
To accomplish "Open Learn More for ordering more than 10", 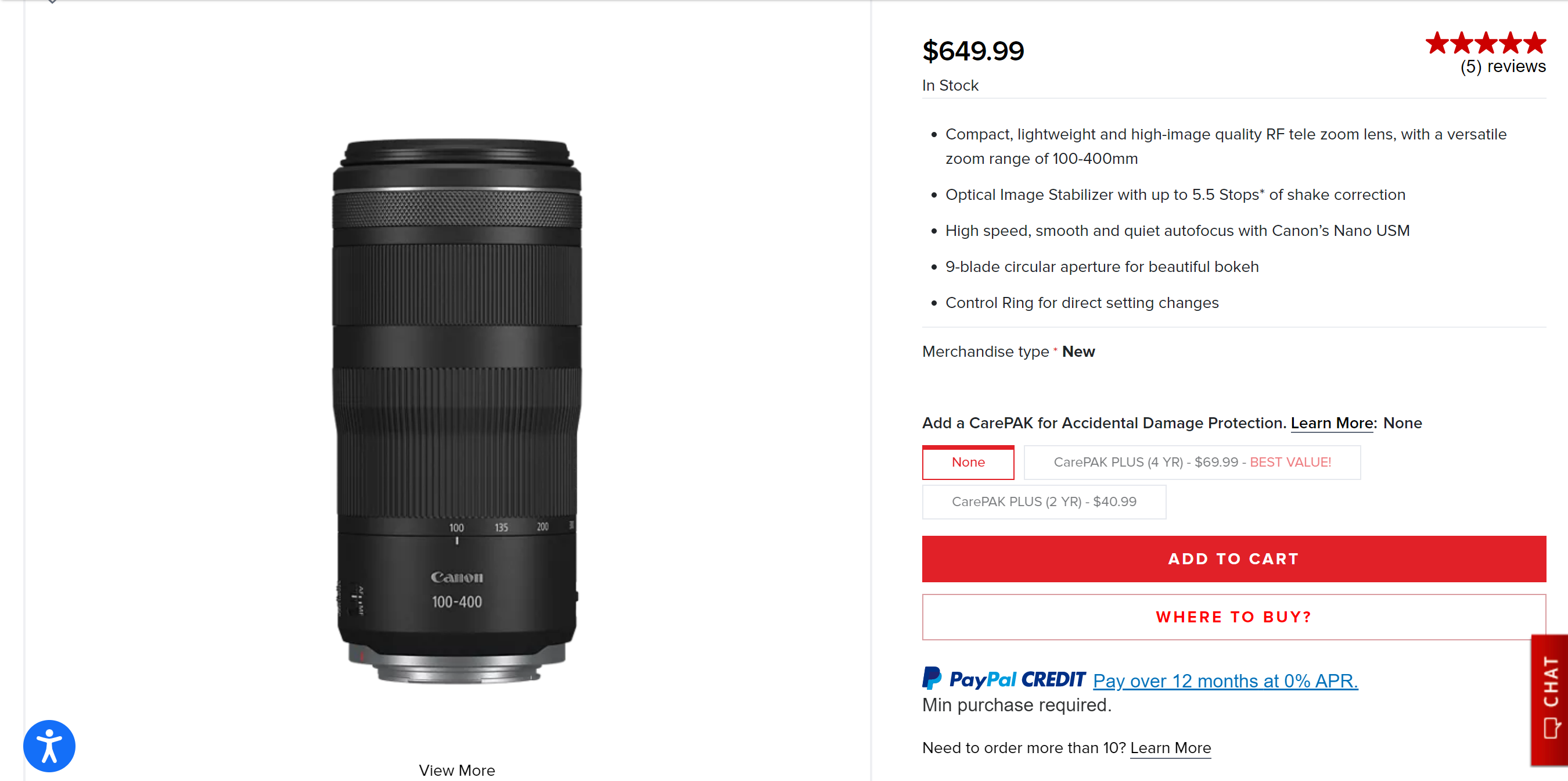I will pos(1170,747).
